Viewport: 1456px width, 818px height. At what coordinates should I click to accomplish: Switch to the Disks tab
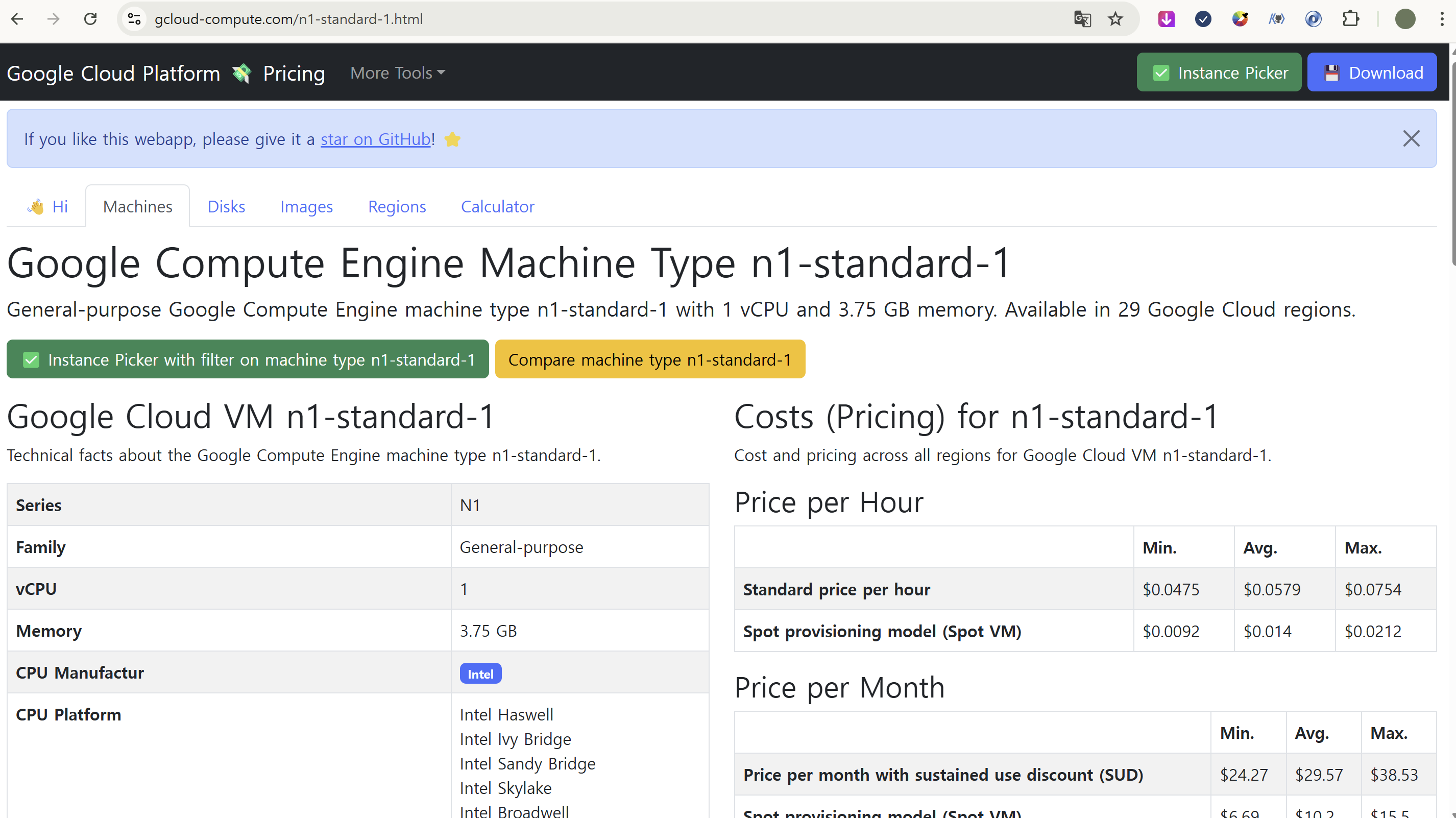226,206
